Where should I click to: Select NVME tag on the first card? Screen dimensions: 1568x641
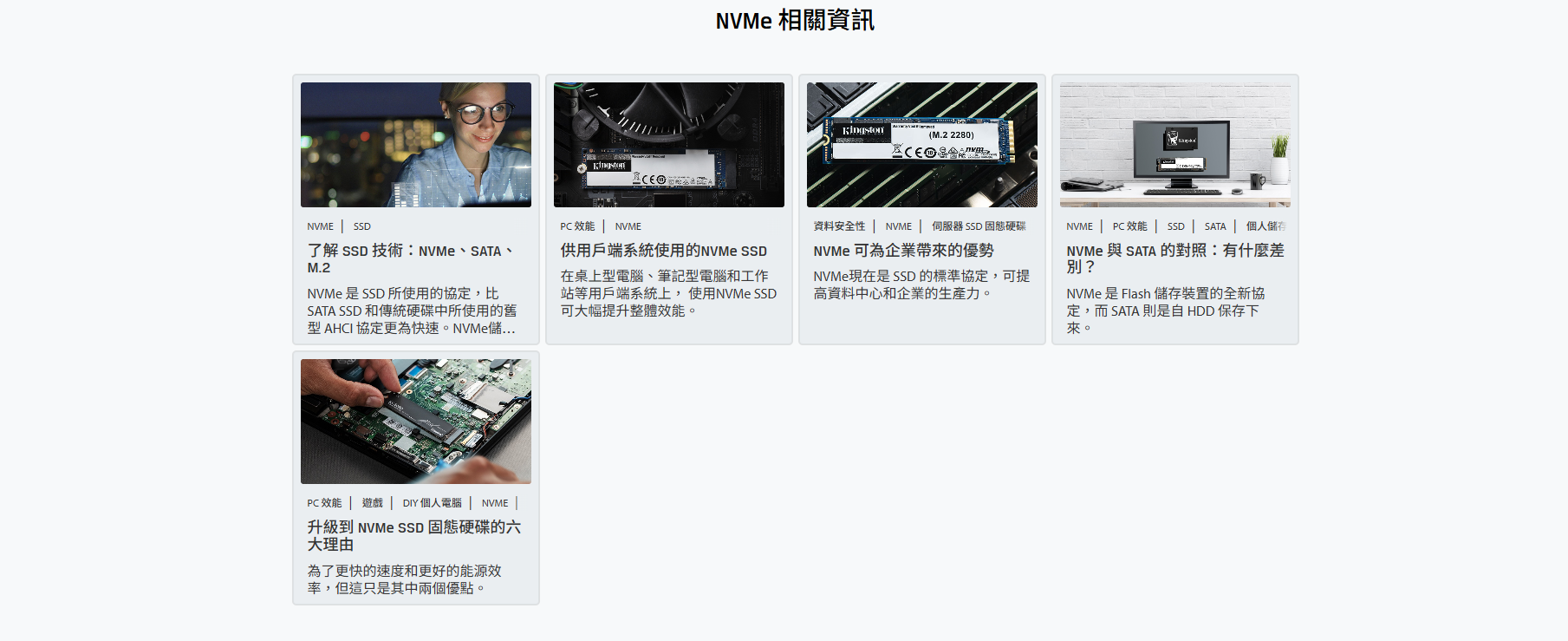320,226
